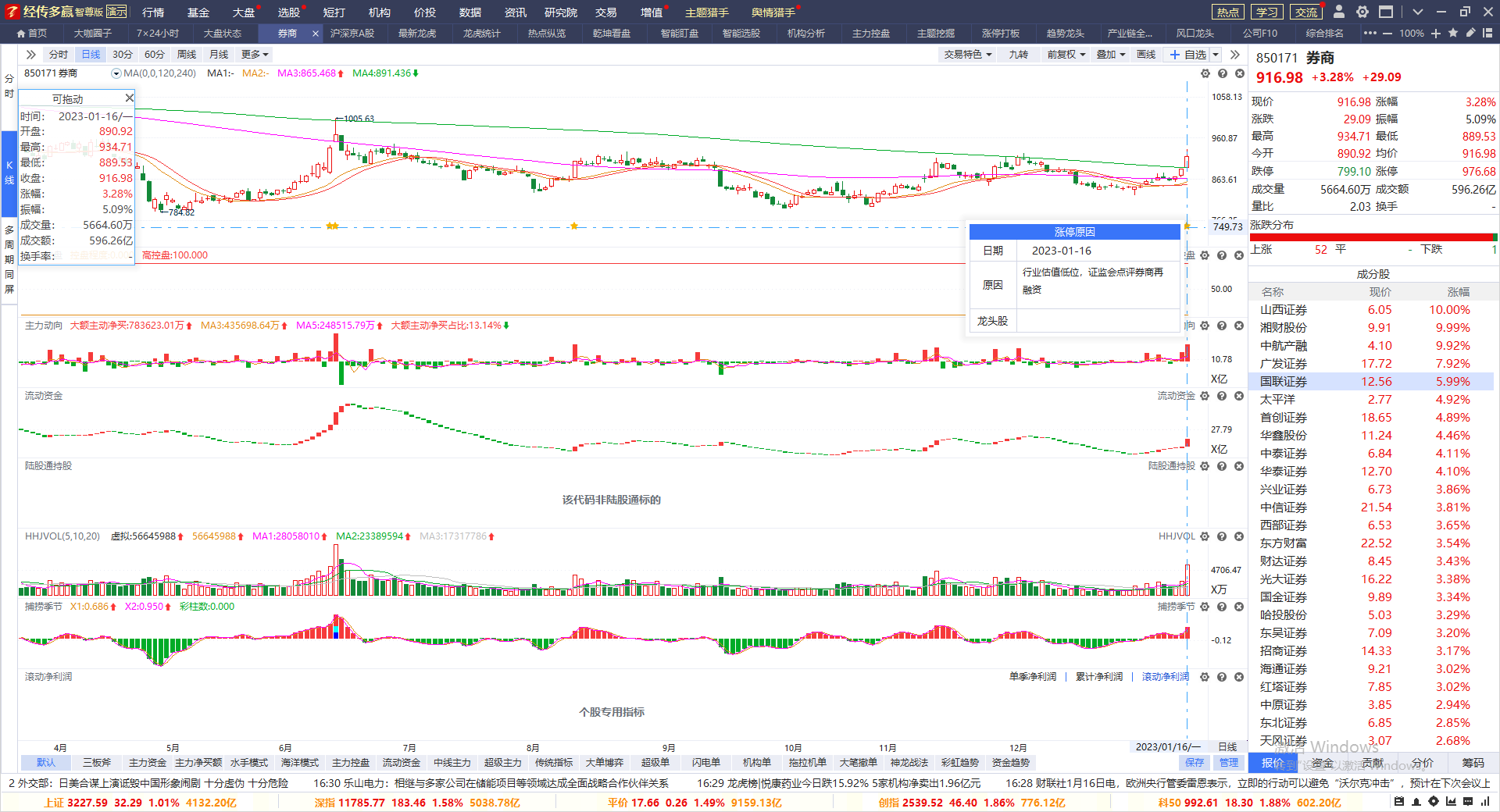
Task: Open settings gear in title bar
Action: pos(1362,12)
